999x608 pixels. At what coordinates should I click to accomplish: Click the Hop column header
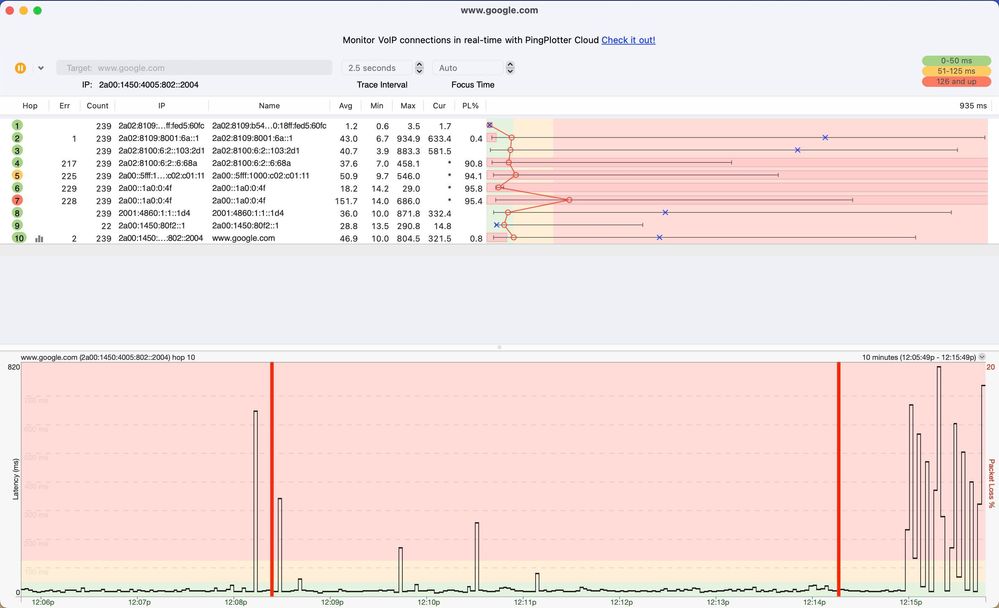[30, 106]
